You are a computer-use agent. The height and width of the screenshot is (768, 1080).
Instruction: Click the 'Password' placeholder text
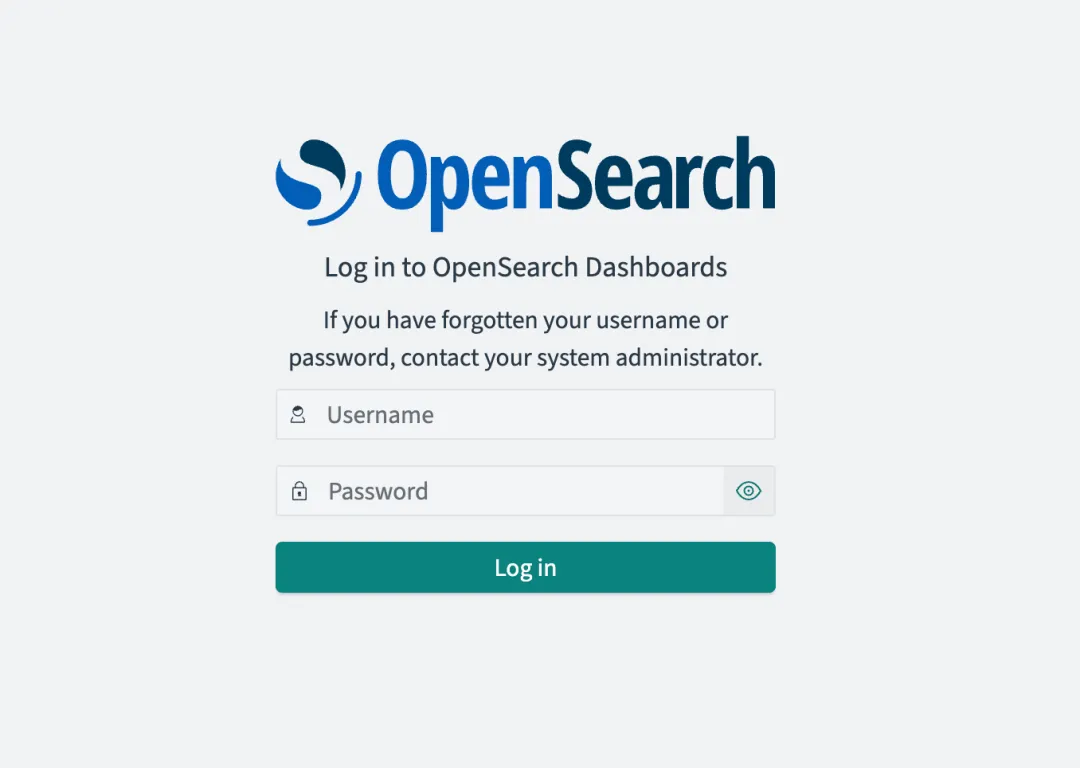(x=378, y=491)
